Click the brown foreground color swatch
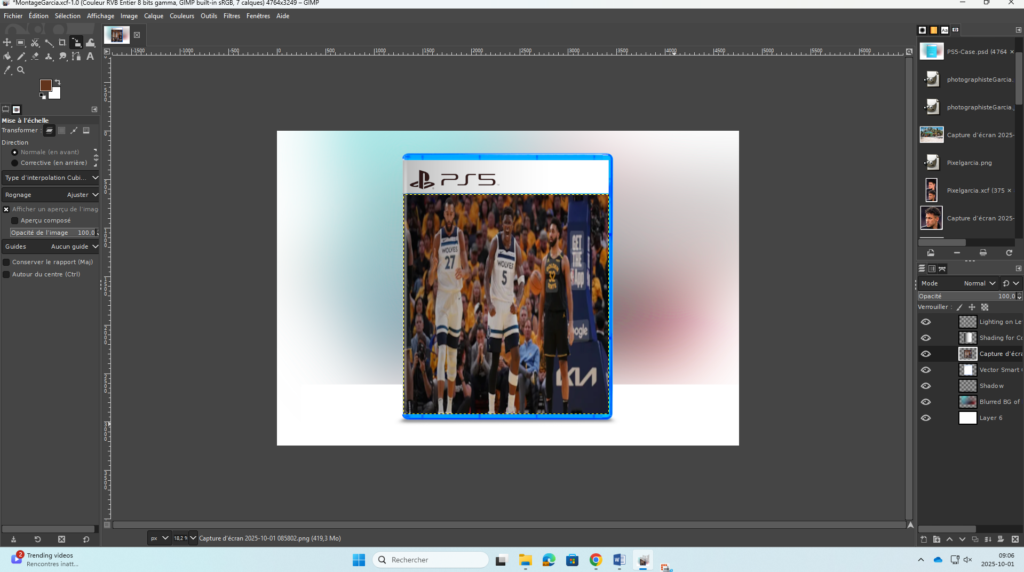1024x572 pixels. [46, 87]
